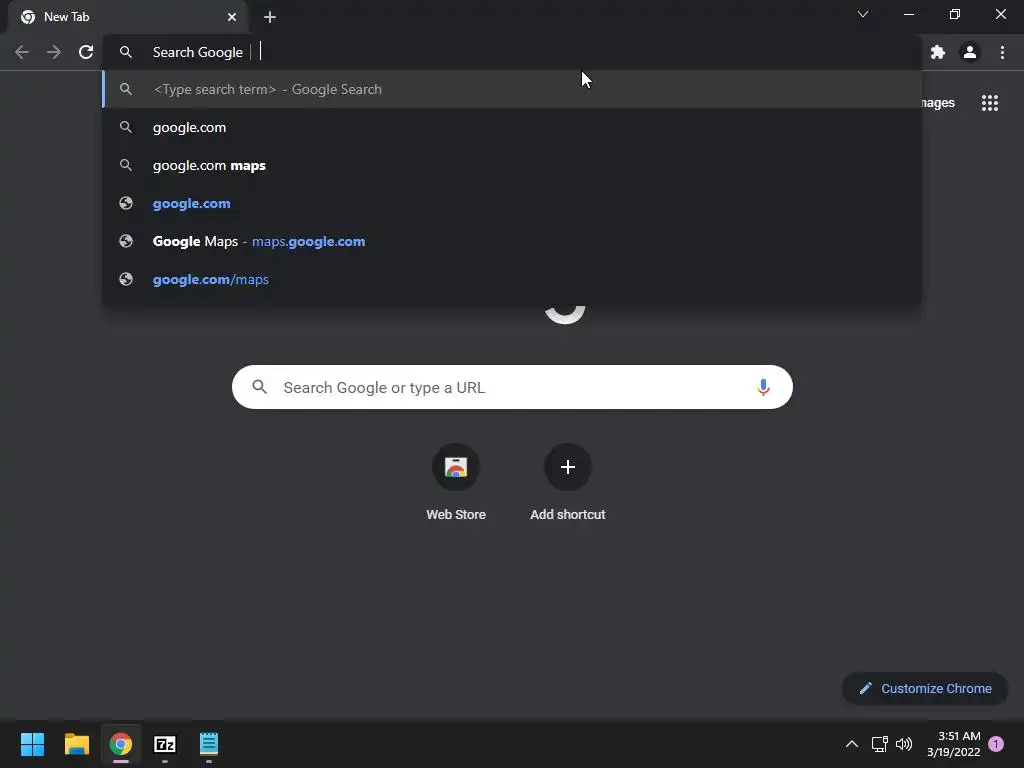Show hidden system tray icons
The image size is (1024, 768).
[852, 744]
